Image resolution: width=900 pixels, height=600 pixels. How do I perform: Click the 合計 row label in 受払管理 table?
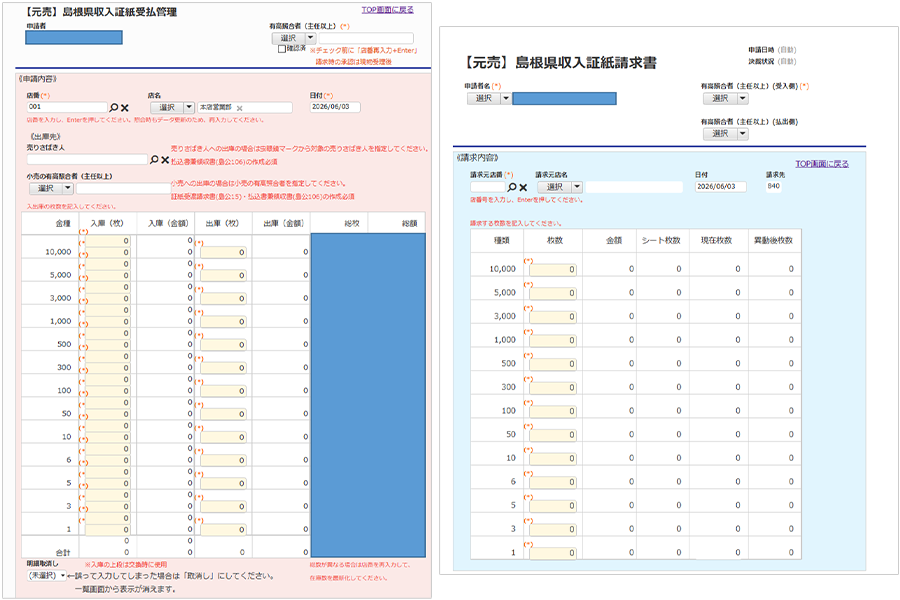coord(63,552)
